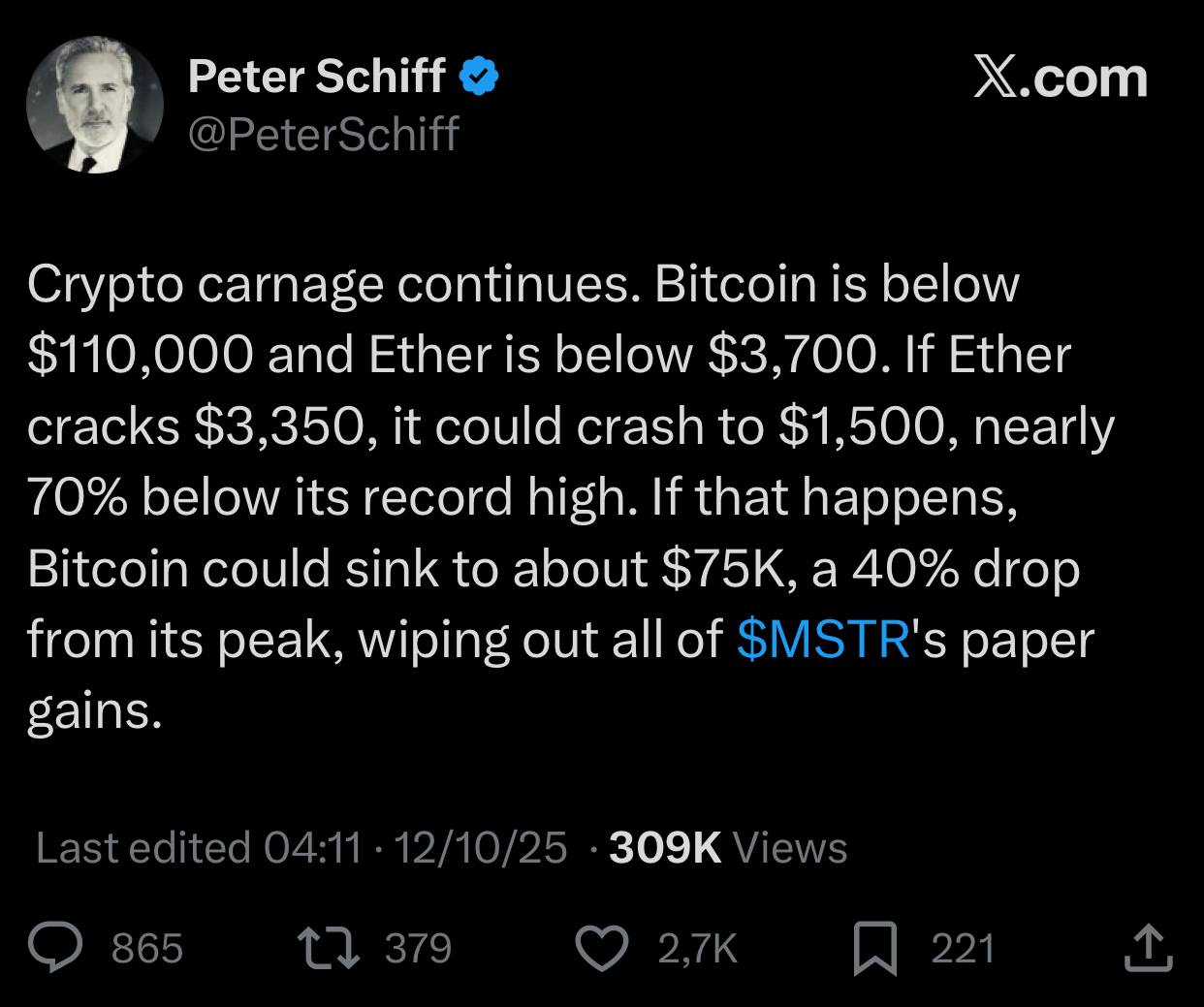Click the 2,7K likes count
Viewport: 1204px width, 1007px height.
click(x=697, y=948)
